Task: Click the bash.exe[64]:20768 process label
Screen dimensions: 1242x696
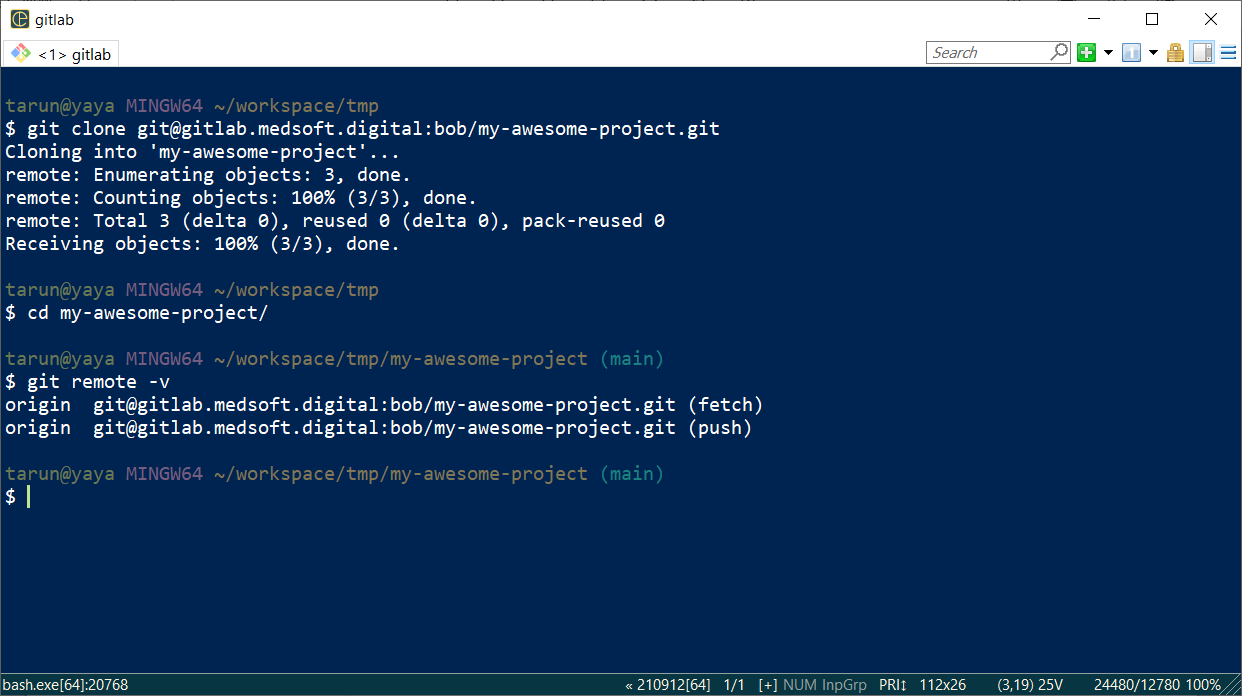Action: [66, 685]
